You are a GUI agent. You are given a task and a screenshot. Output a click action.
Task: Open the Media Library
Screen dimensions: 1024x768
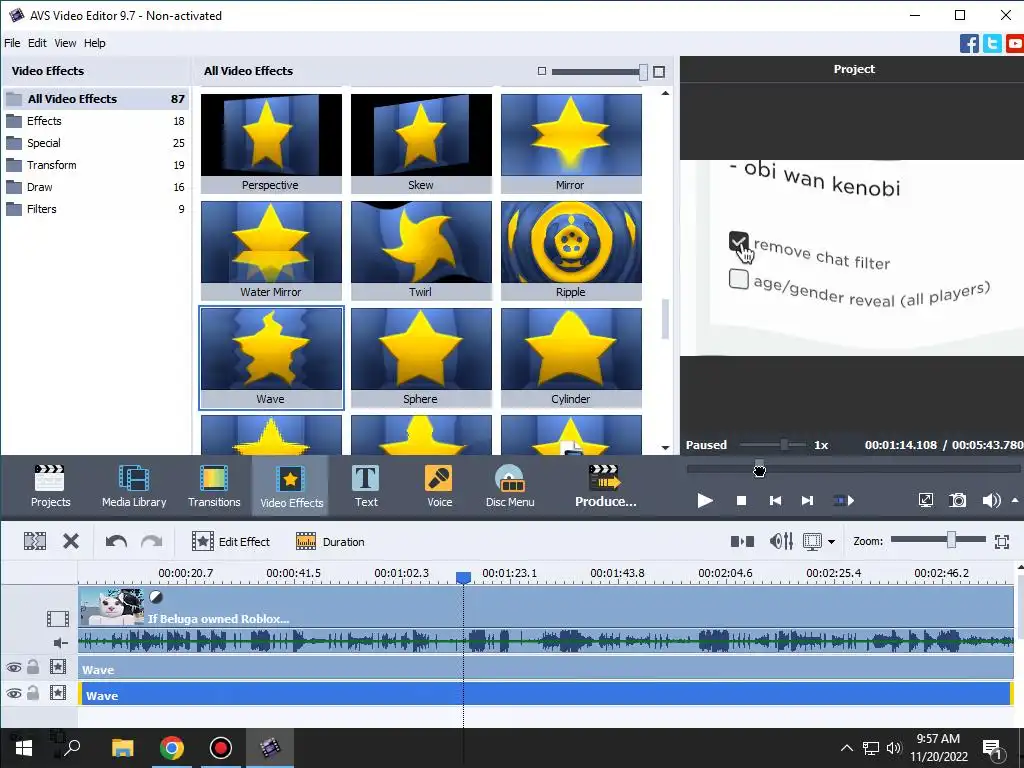(x=134, y=486)
